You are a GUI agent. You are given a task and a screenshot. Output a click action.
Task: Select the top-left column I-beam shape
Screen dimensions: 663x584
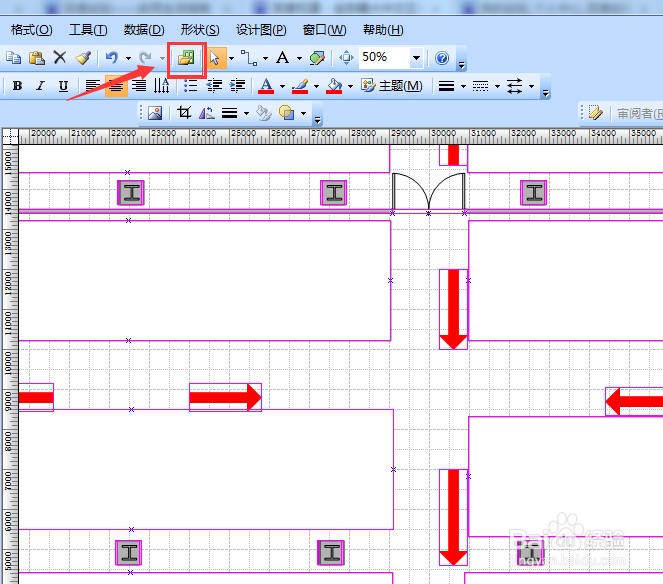131,193
